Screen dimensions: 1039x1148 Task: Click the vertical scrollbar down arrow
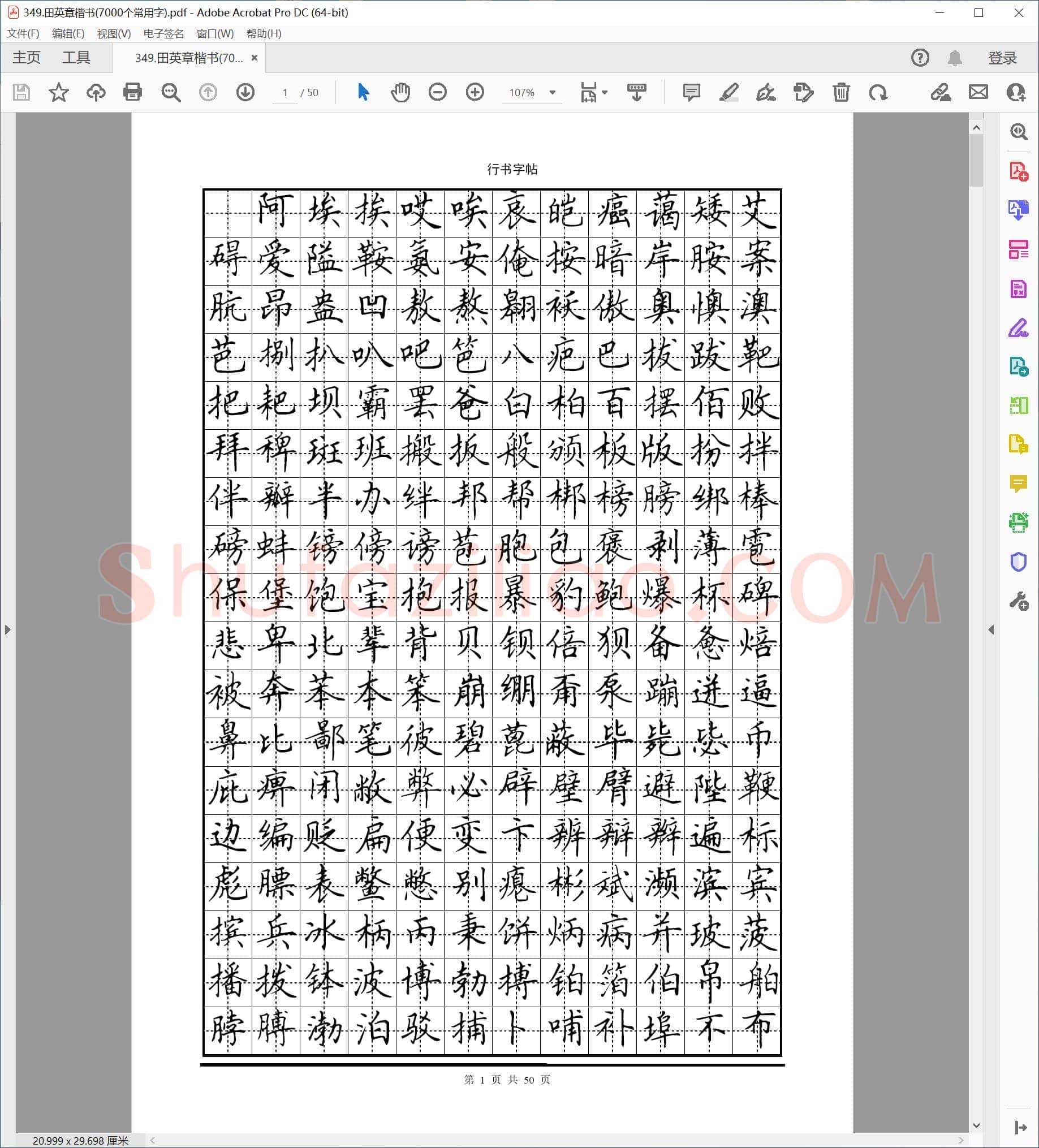point(976,1125)
